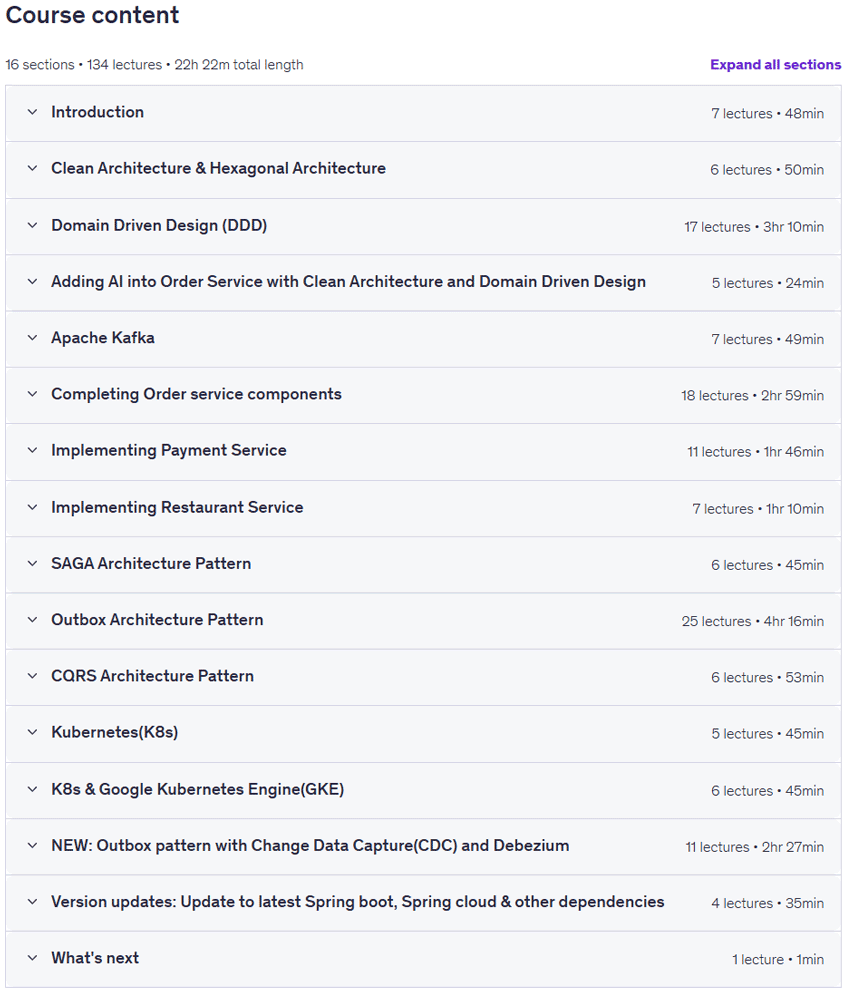Click the "17 lectures • 3hr 10min" text
Image resolution: width=844 pixels, height=991 pixels.
point(754,227)
